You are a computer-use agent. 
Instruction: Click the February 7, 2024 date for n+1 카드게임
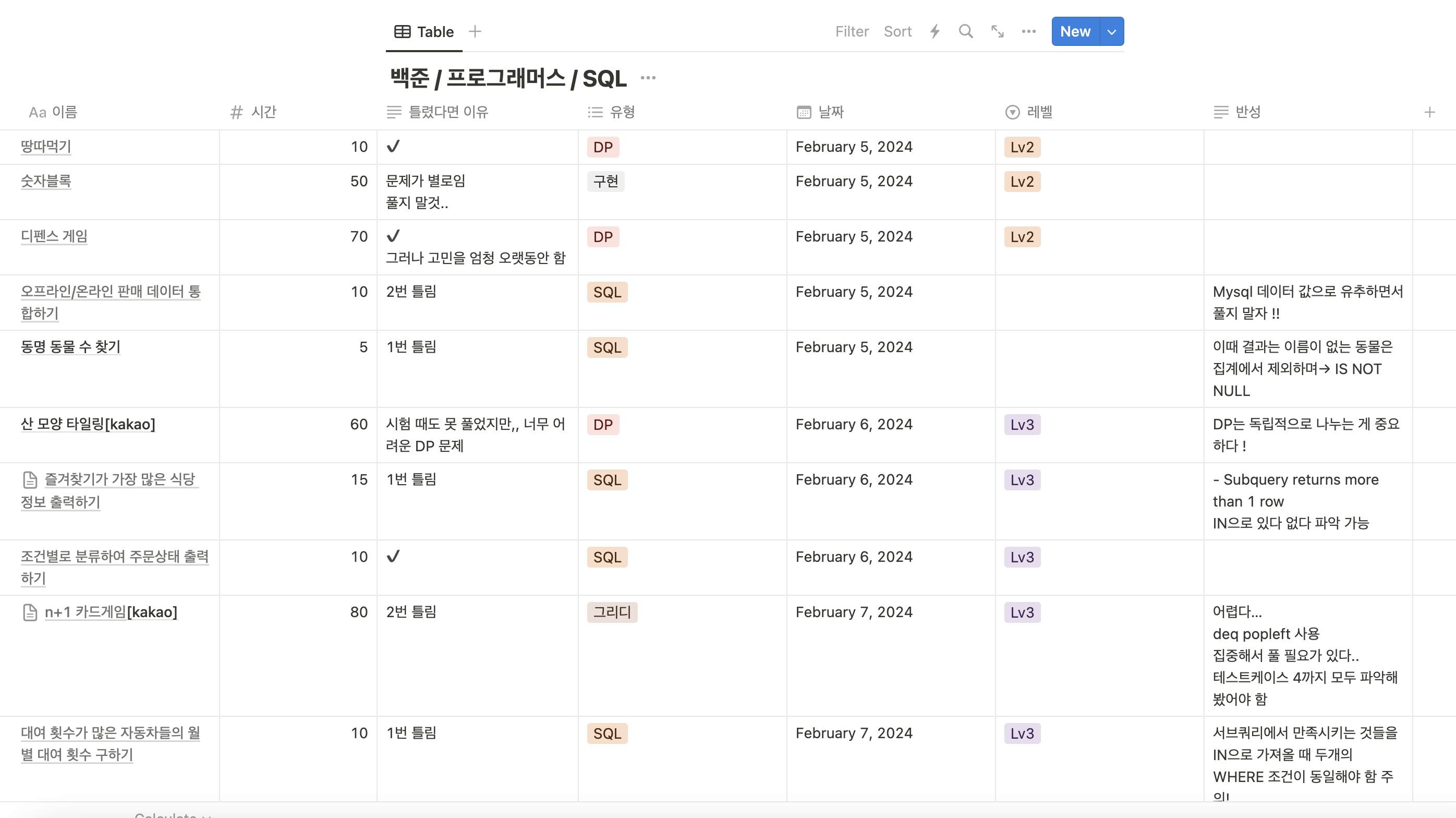pyautogui.click(x=854, y=612)
